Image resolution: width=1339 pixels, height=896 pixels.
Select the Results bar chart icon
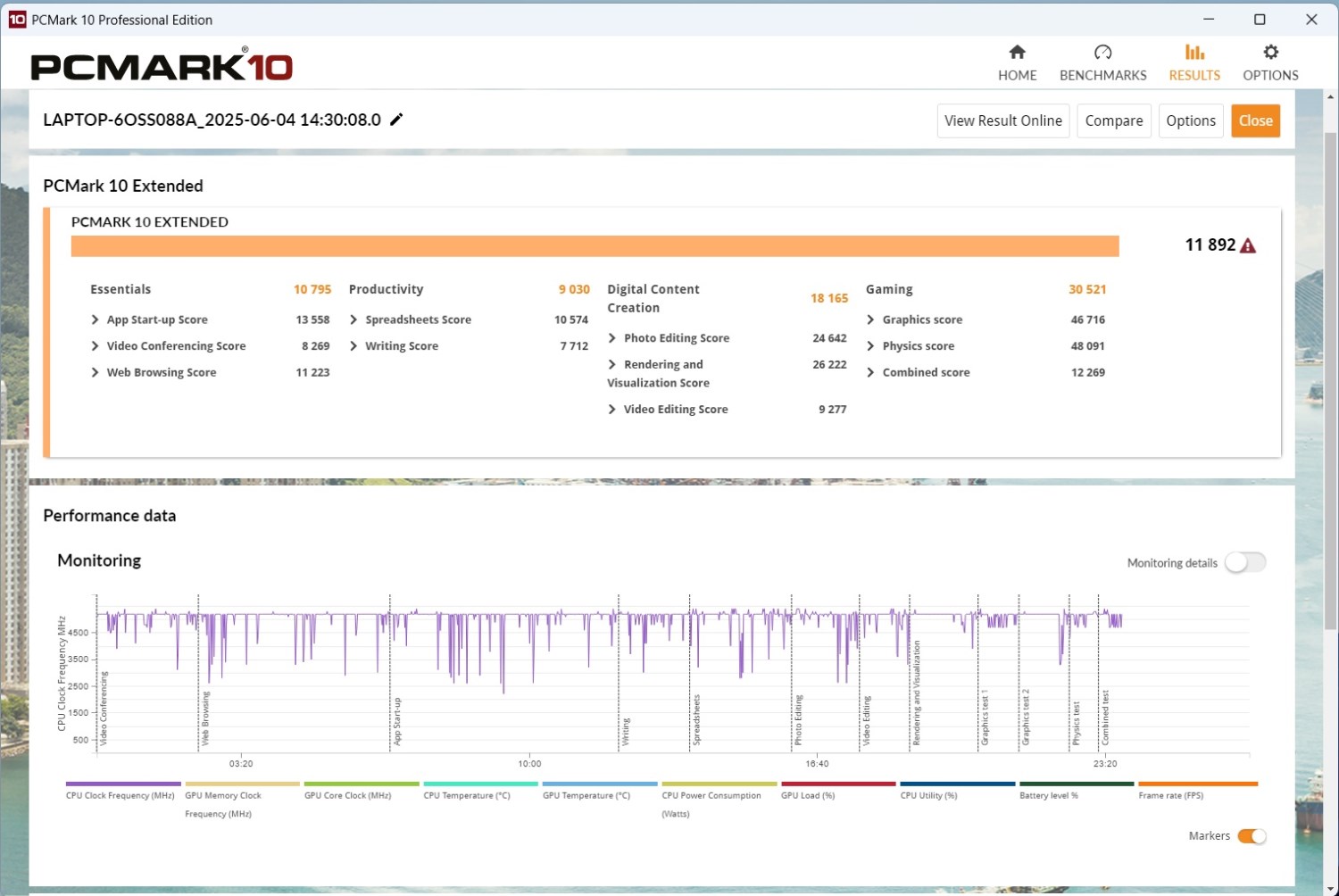[1194, 53]
